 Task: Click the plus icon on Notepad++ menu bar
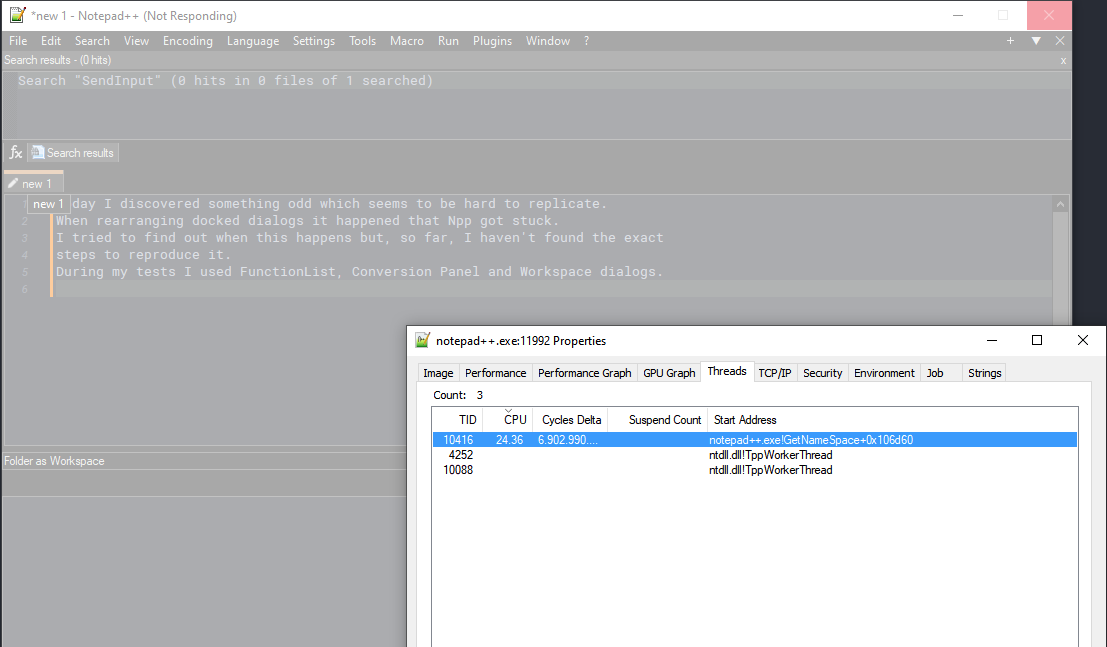pos(1010,41)
